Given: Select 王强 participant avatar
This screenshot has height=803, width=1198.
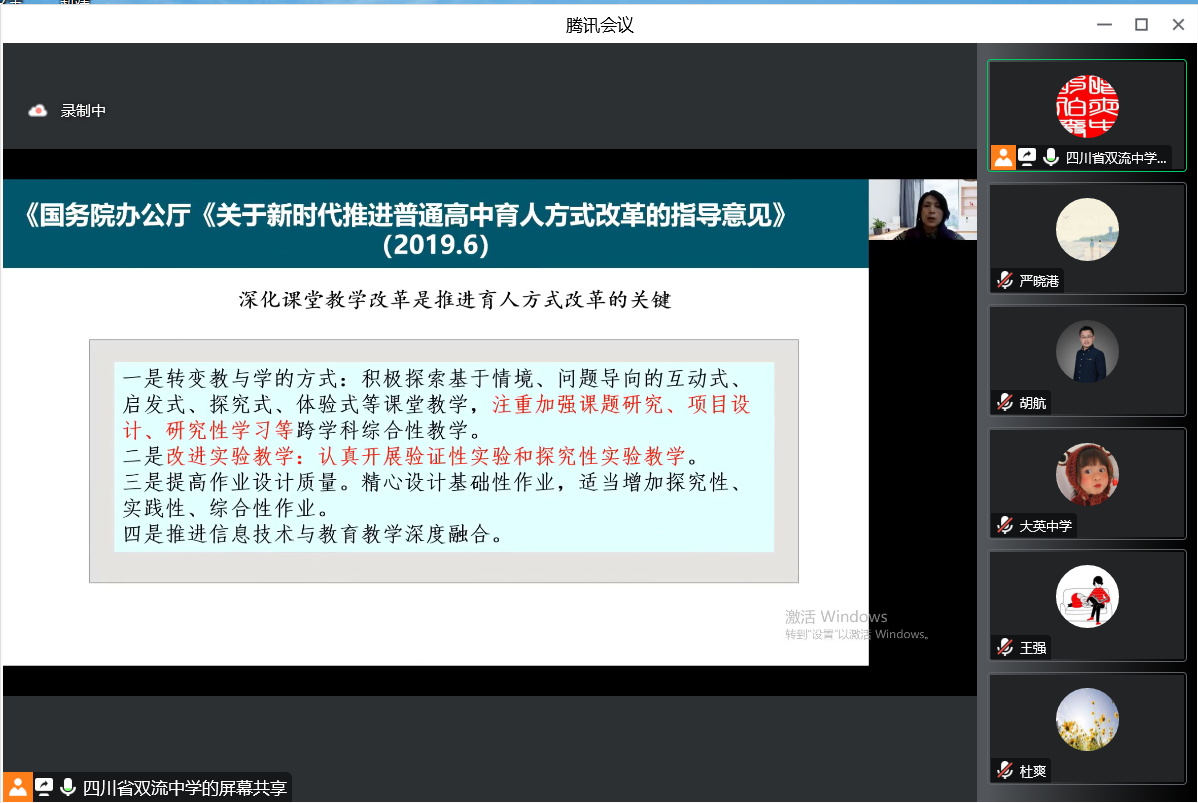Looking at the screenshot, I should click(x=1087, y=597).
